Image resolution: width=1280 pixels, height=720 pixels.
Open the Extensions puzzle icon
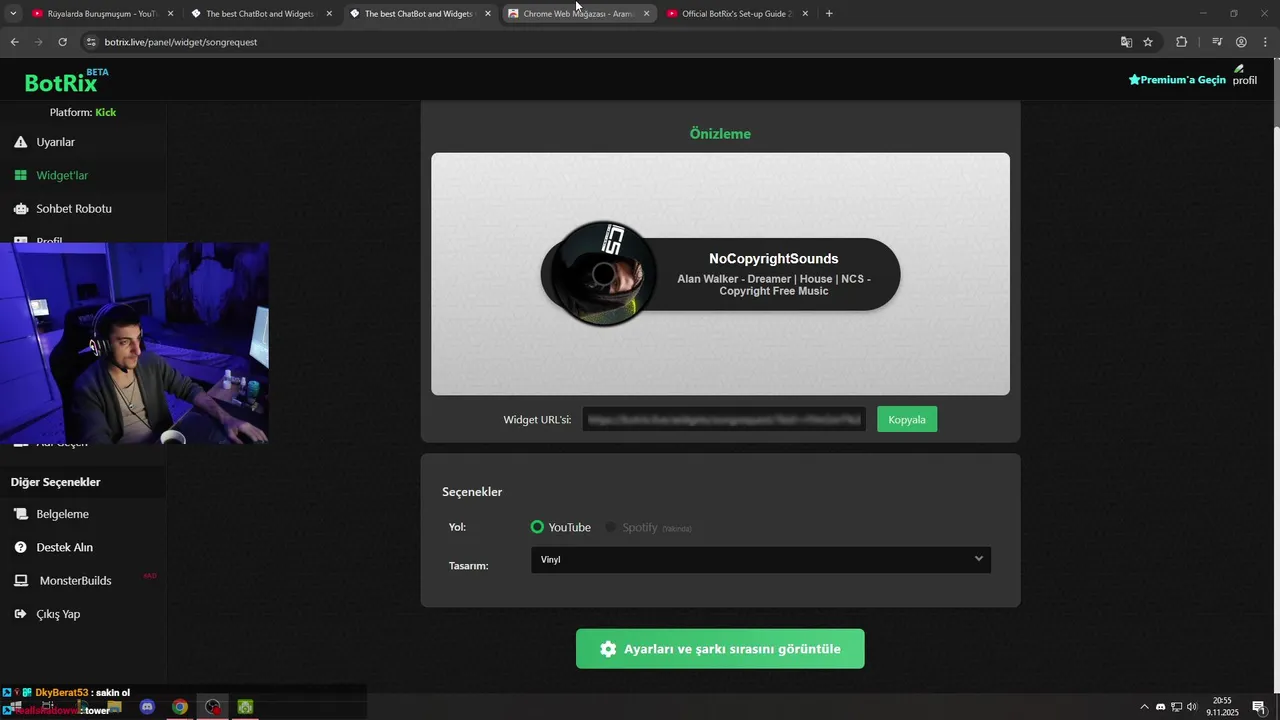(x=1182, y=42)
